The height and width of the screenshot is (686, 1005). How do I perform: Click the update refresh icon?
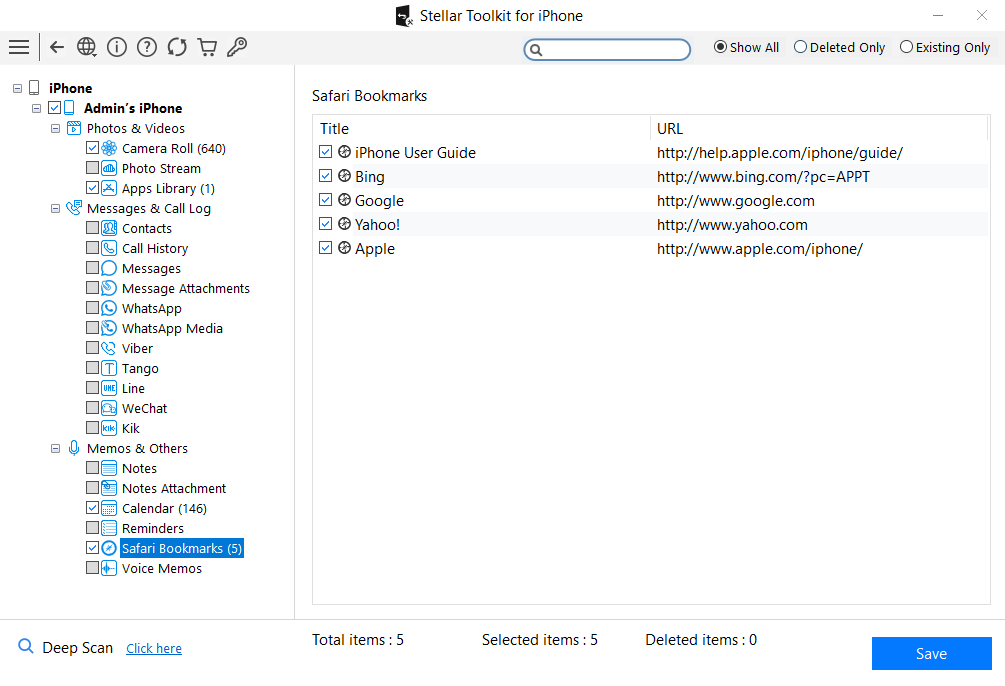pyautogui.click(x=177, y=47)
